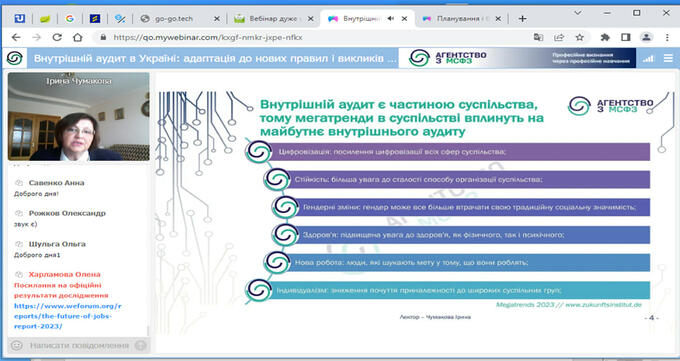Click the chat icon beside Харламова Олена
The width and height of the screenshot is (680, 361).
point(19,274)
